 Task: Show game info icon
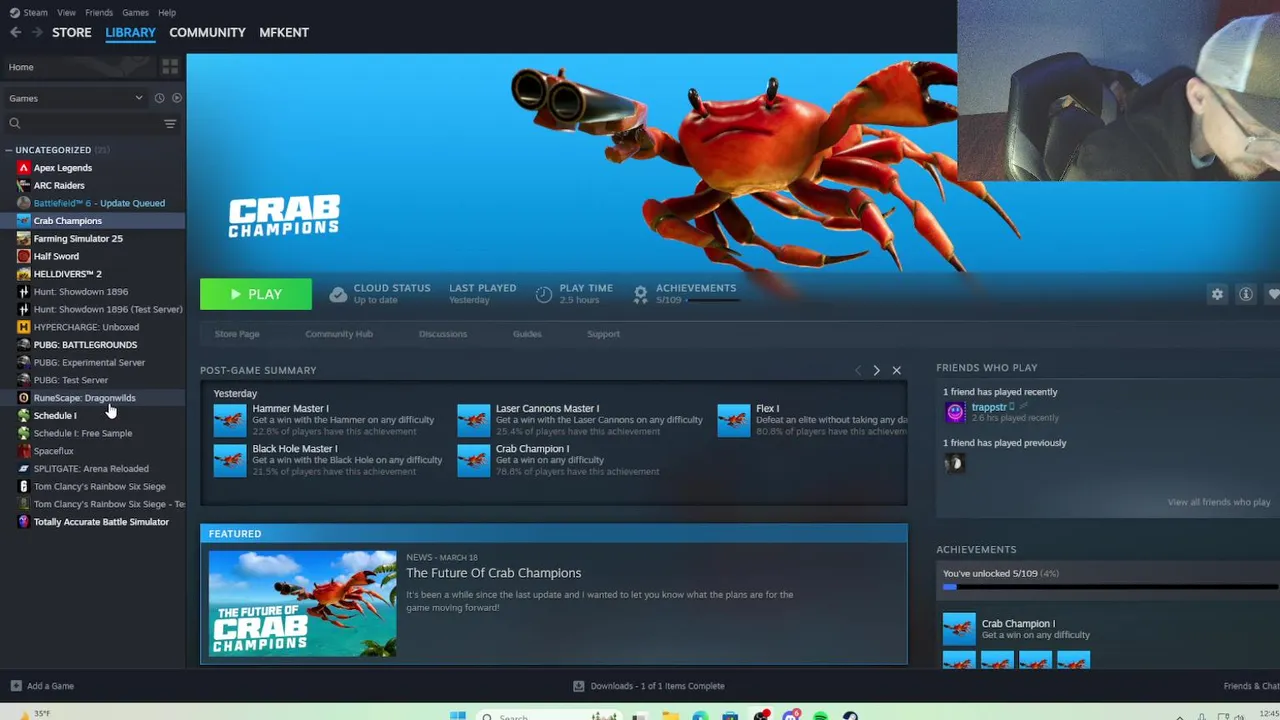click(1246, 294)
